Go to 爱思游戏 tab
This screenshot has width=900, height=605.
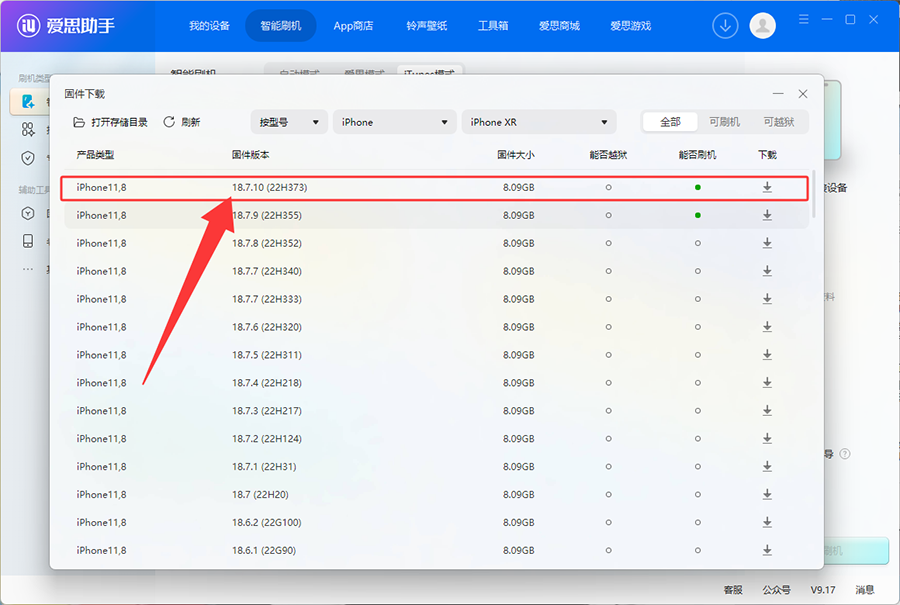pos(630,26)
